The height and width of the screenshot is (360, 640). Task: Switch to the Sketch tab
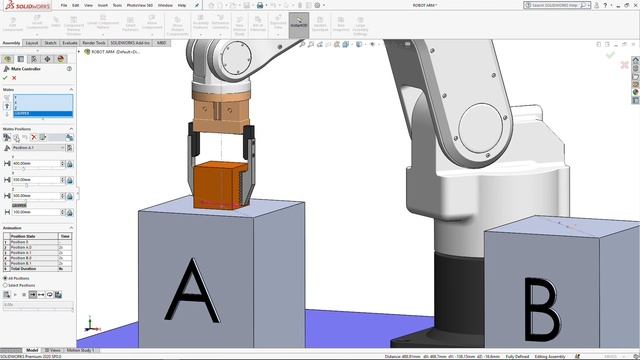click(50, 43)
